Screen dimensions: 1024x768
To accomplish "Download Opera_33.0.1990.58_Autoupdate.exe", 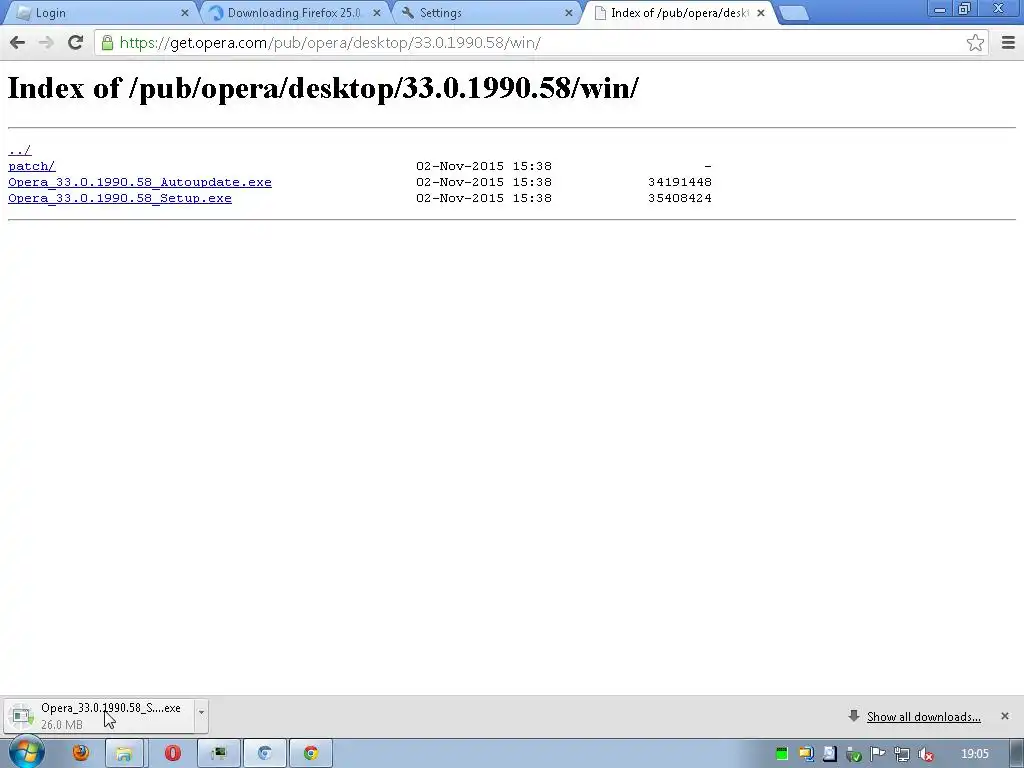I will [x=140, y=182].
